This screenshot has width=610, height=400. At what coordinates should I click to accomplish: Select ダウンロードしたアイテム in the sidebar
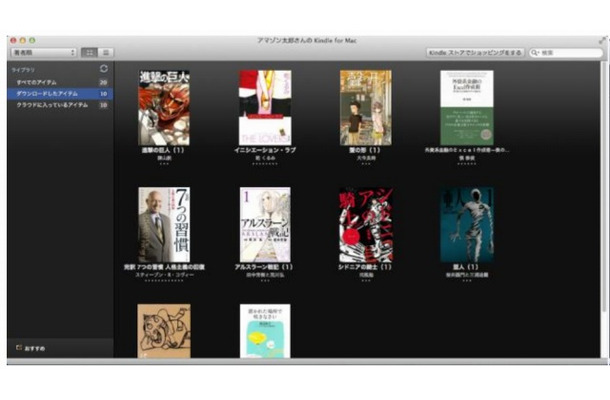60,94
